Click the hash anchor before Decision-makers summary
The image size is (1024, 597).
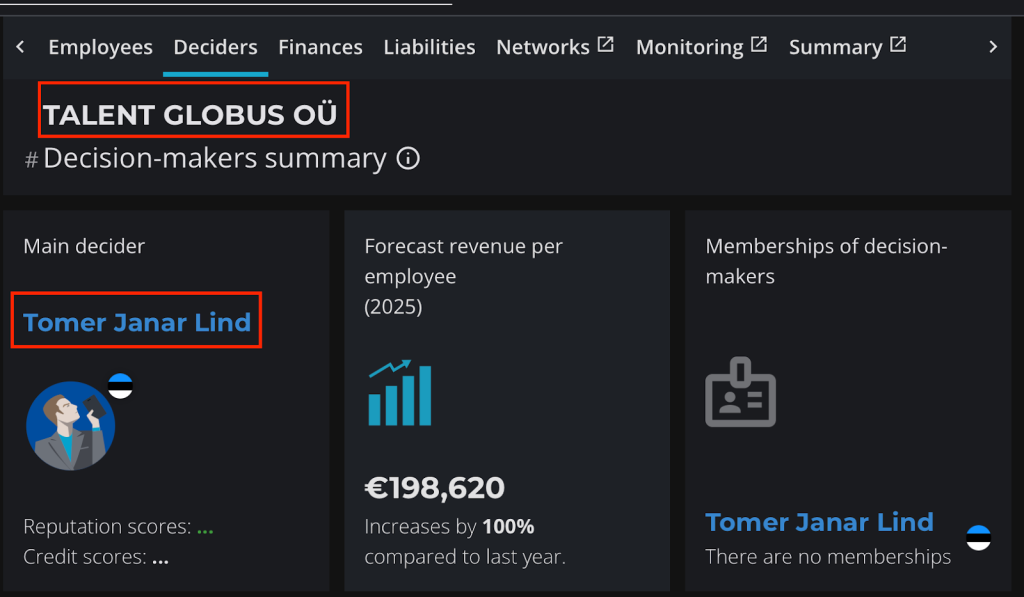[x=31, y=161]
